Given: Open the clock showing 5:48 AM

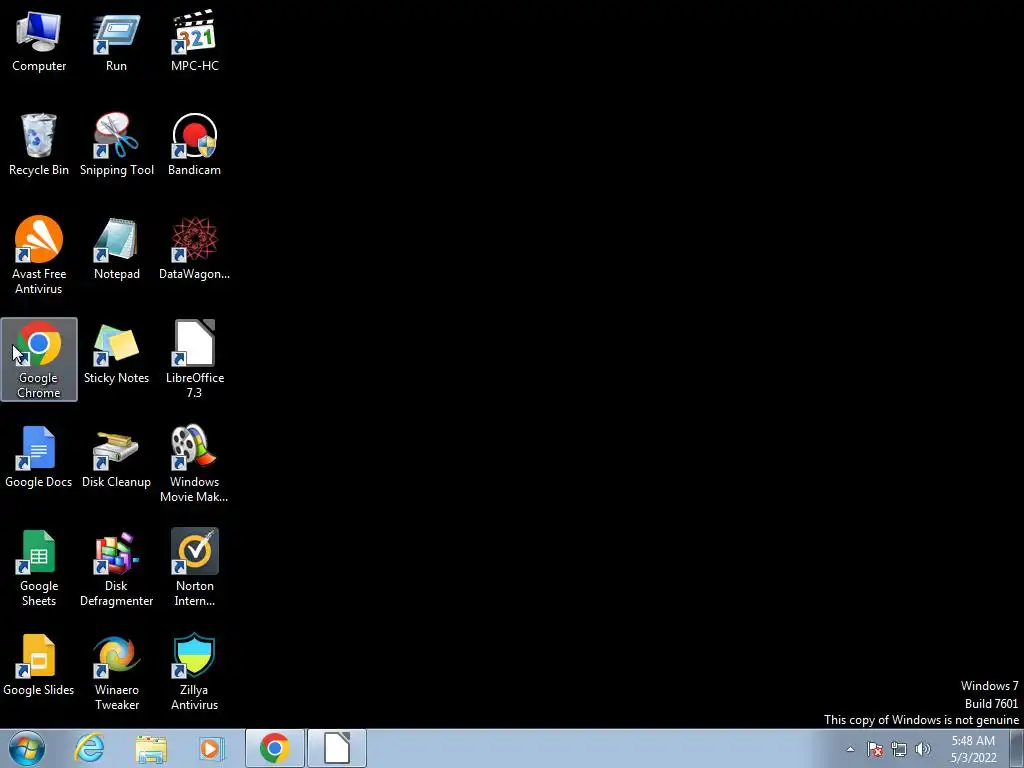Looking at the screenshot, I should (x=973, y=749).
